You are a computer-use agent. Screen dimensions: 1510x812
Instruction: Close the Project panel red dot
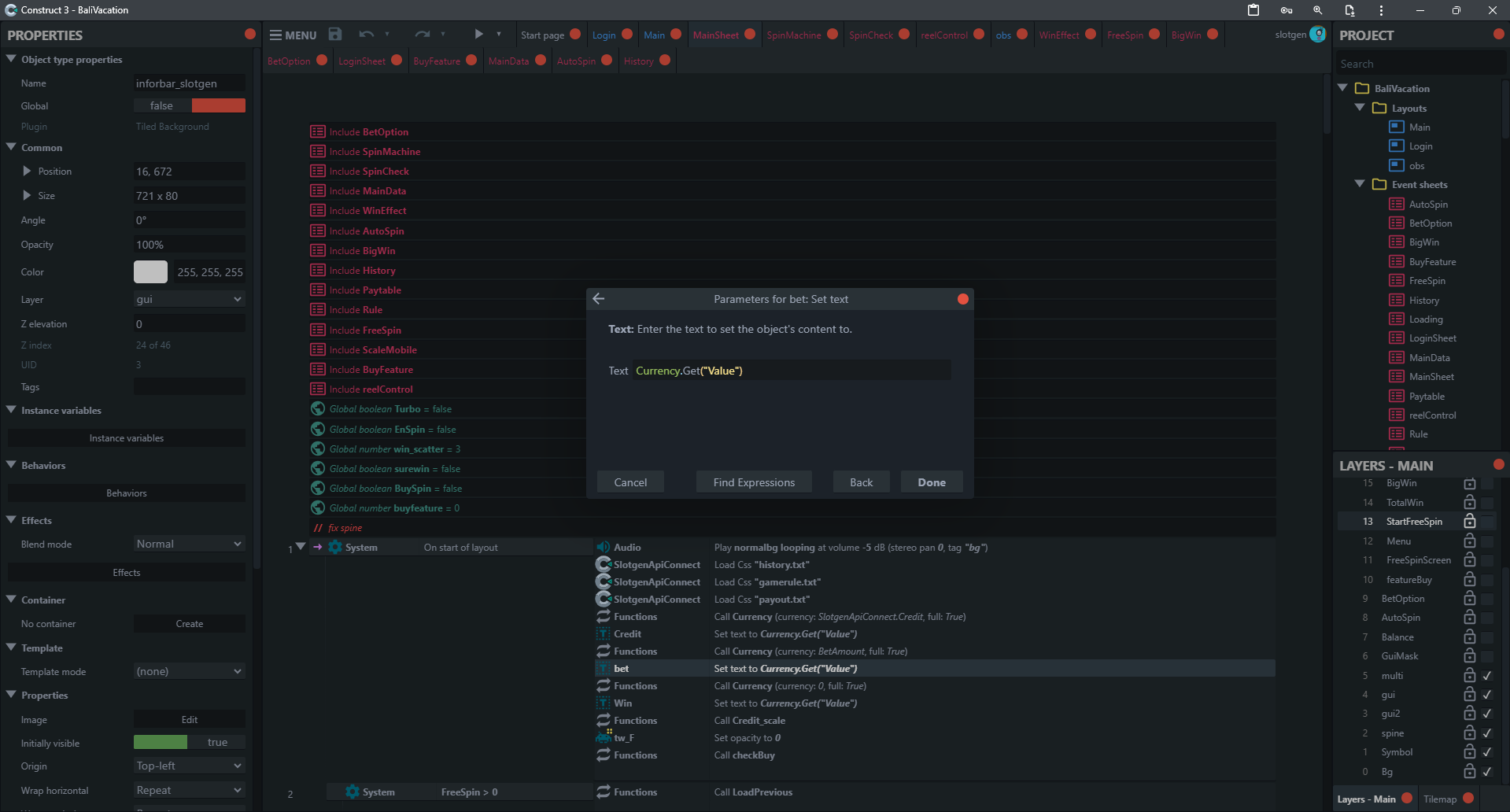click(x=1498, y=34)
